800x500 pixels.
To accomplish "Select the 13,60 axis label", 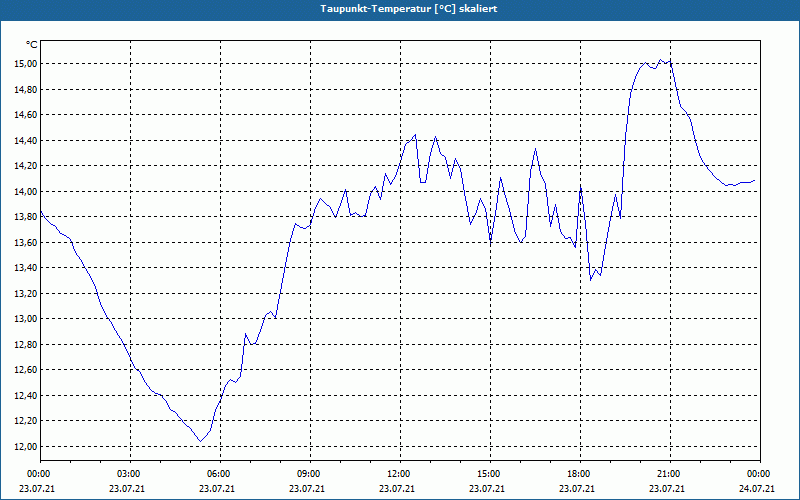I will point(27,242).
